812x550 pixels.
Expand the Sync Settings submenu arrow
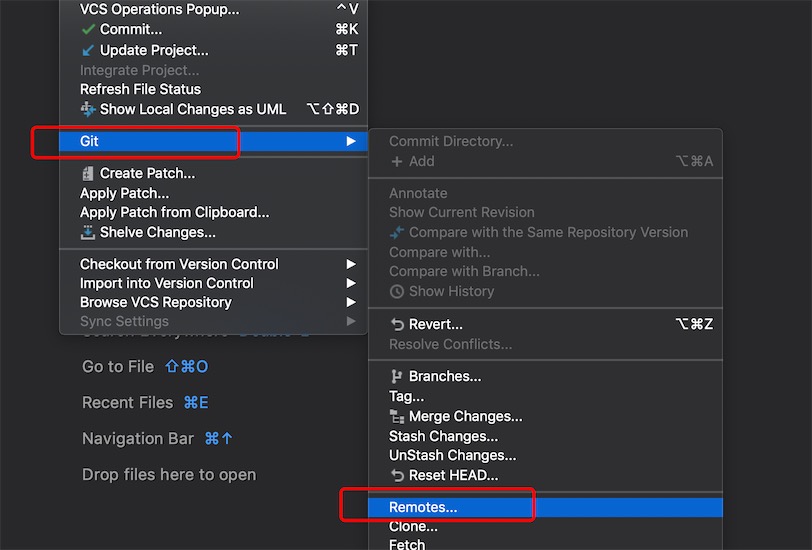click(x=351, y=321)
